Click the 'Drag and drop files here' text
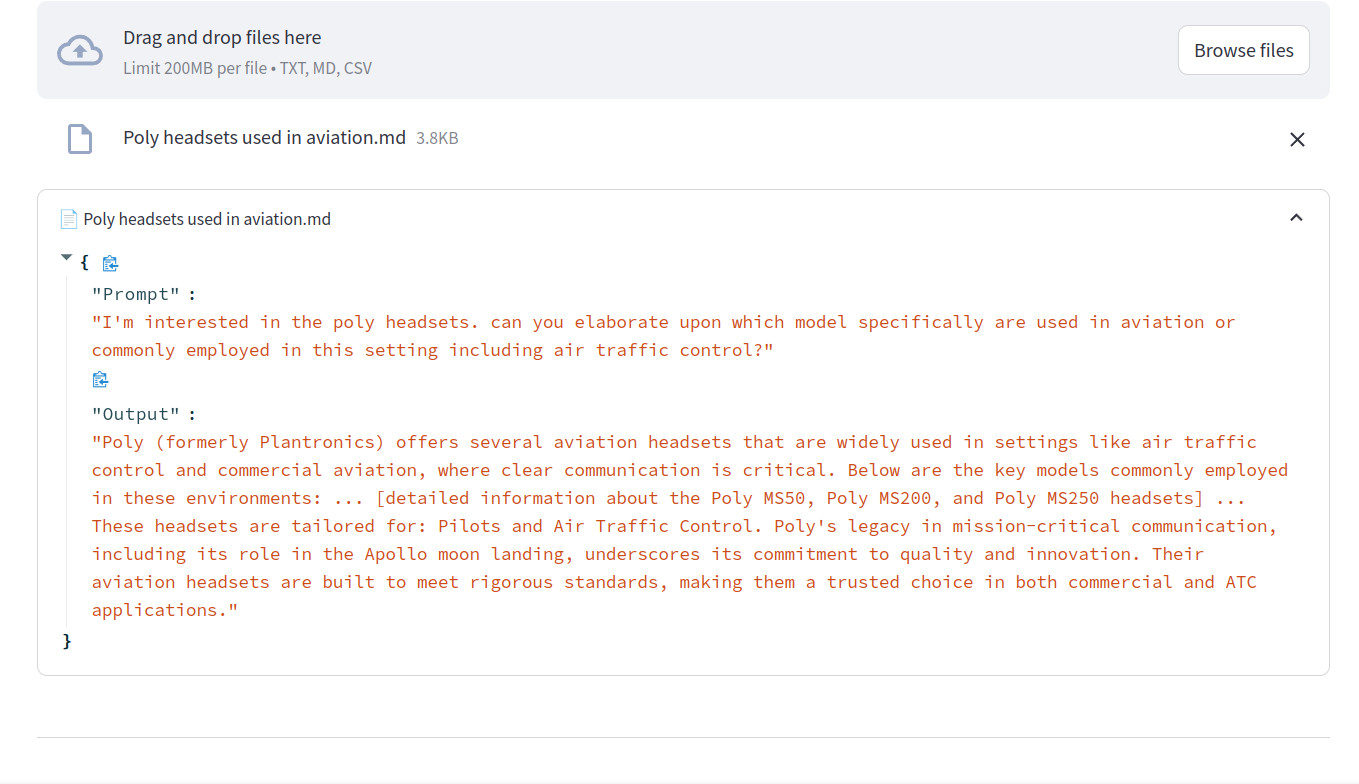The image size is (1359, 784). (x=222, y=38)
